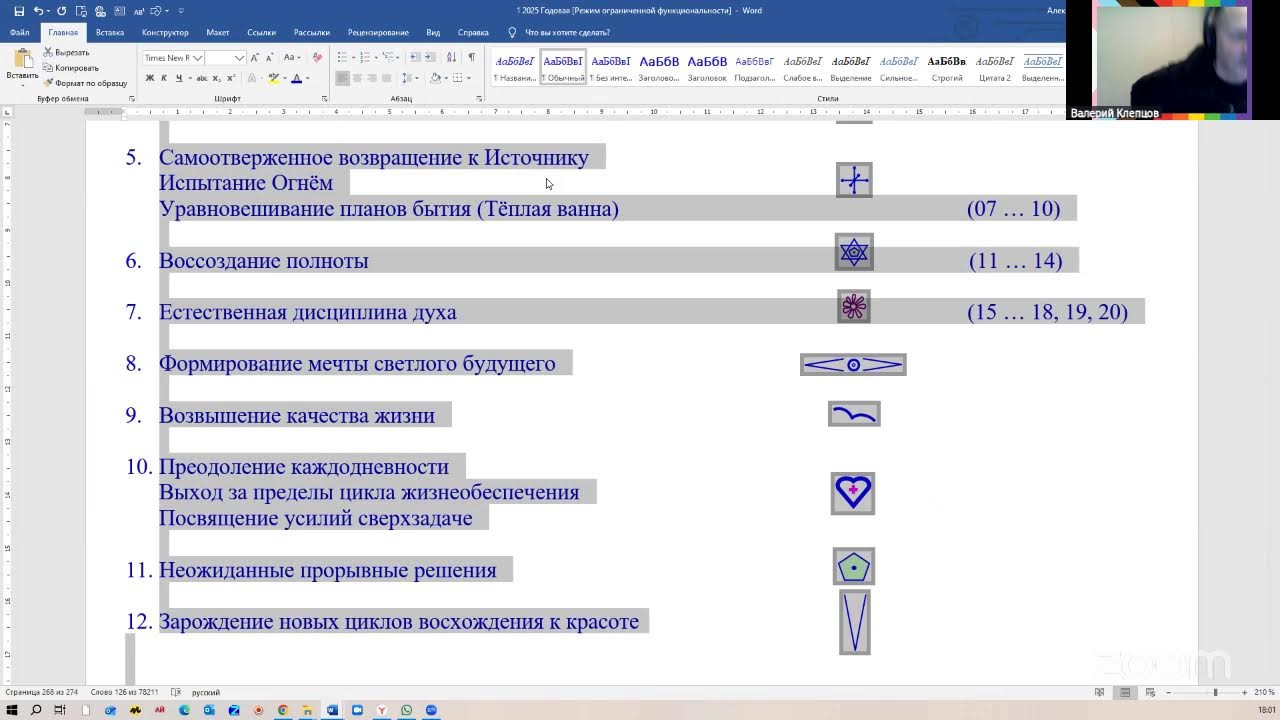Click the Слово 126 из 78211 count
The image size is (1280, 720).
coord(126,692)
